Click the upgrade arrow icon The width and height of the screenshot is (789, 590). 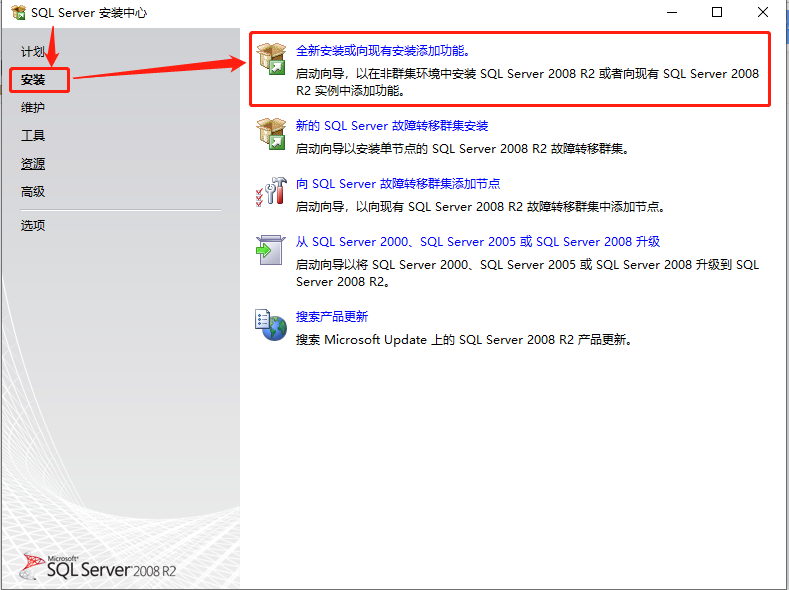[271, 249]
